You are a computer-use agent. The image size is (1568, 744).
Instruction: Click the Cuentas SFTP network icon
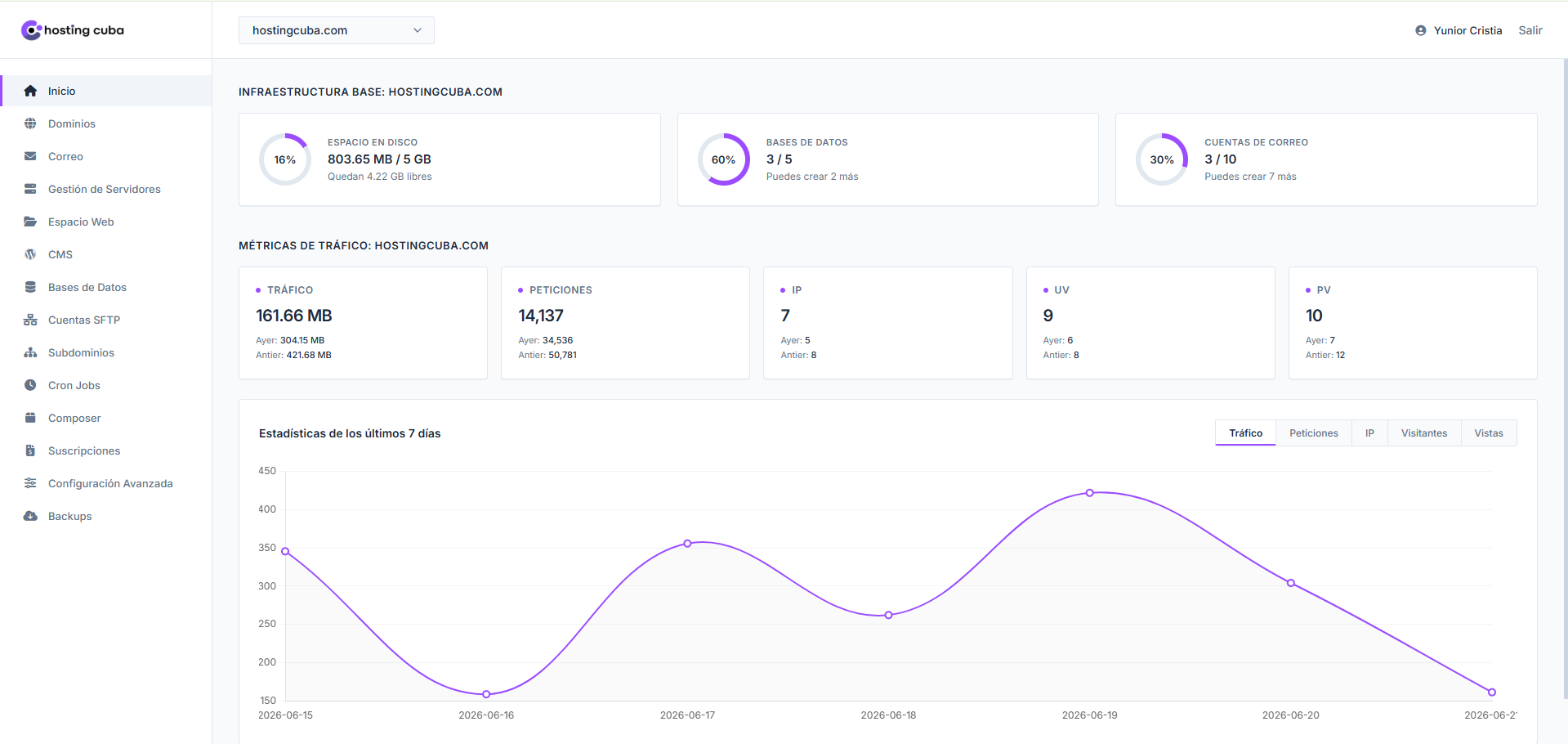coord(30,320)
